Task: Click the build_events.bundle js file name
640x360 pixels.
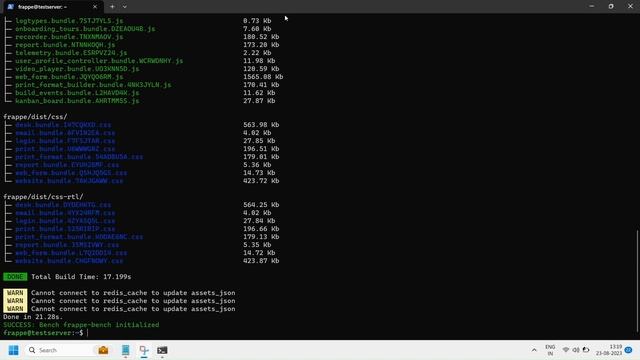Action: click(78, 93)
